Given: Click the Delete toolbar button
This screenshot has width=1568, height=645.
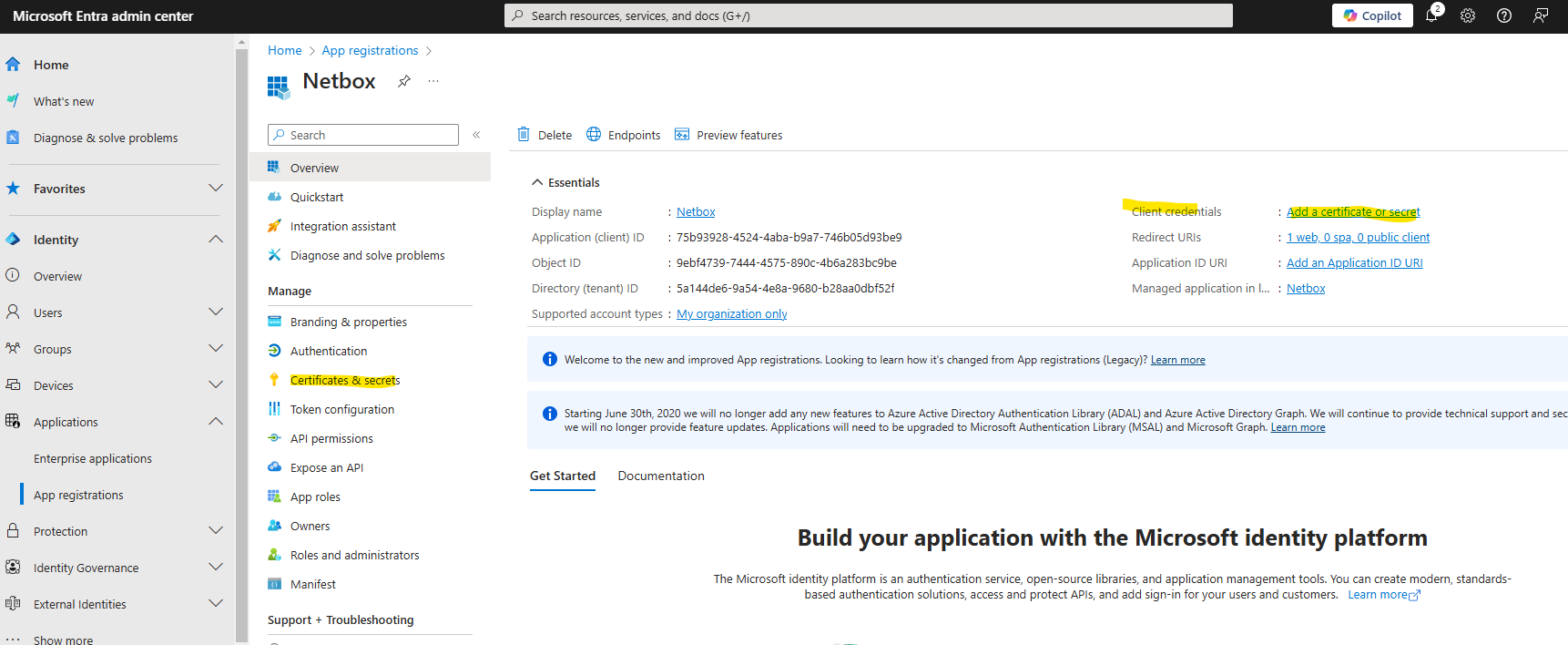Looking at the screenshot, I should click(x=545, y=135).
